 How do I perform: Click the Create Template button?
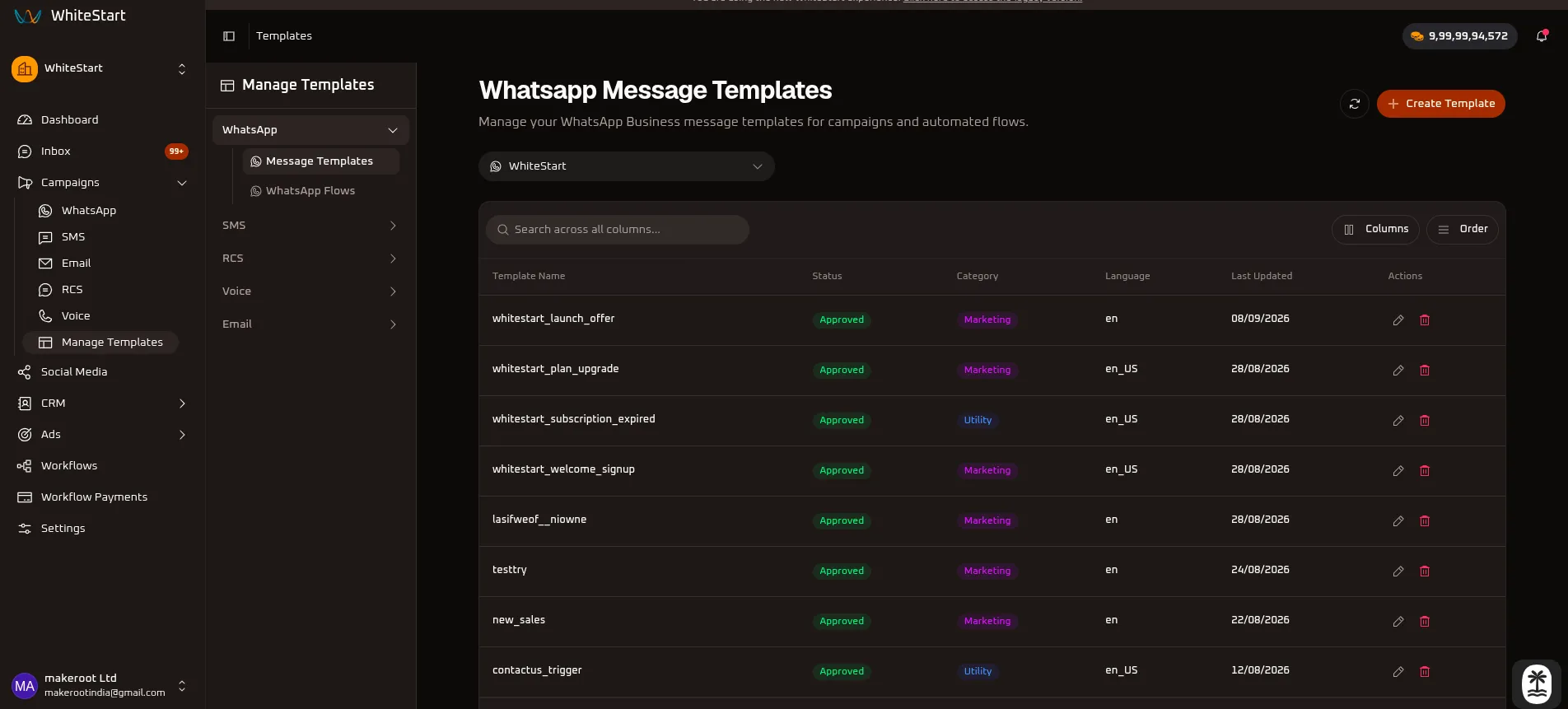coord(1441,104)
